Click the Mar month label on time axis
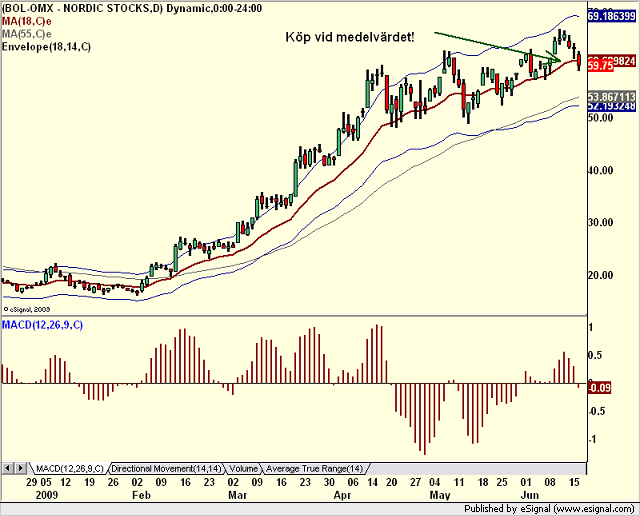640x516 pixels. click(x=238, y=495)
